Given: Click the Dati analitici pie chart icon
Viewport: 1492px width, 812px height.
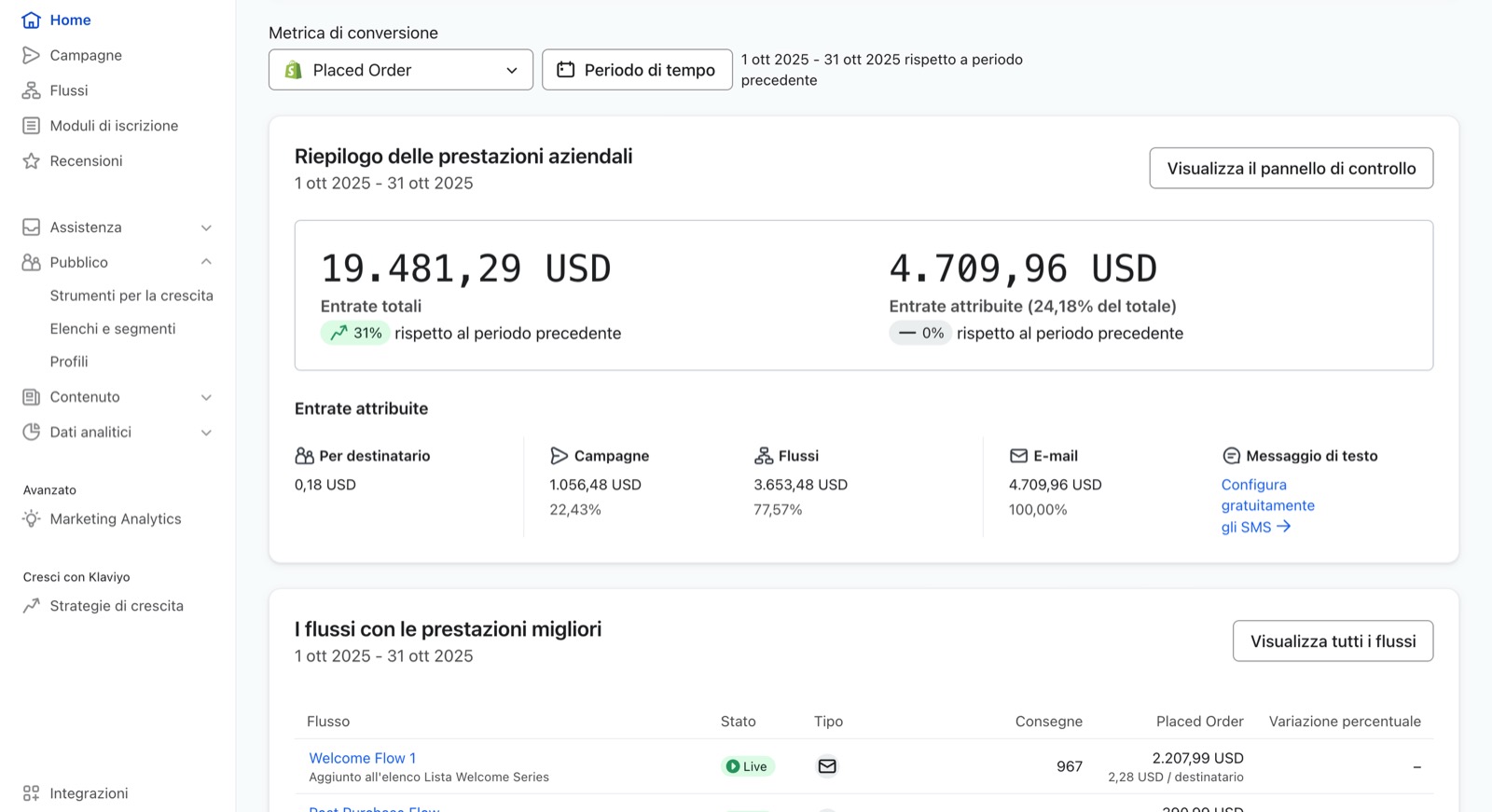Looking at the screenshot, I should 31,433.
